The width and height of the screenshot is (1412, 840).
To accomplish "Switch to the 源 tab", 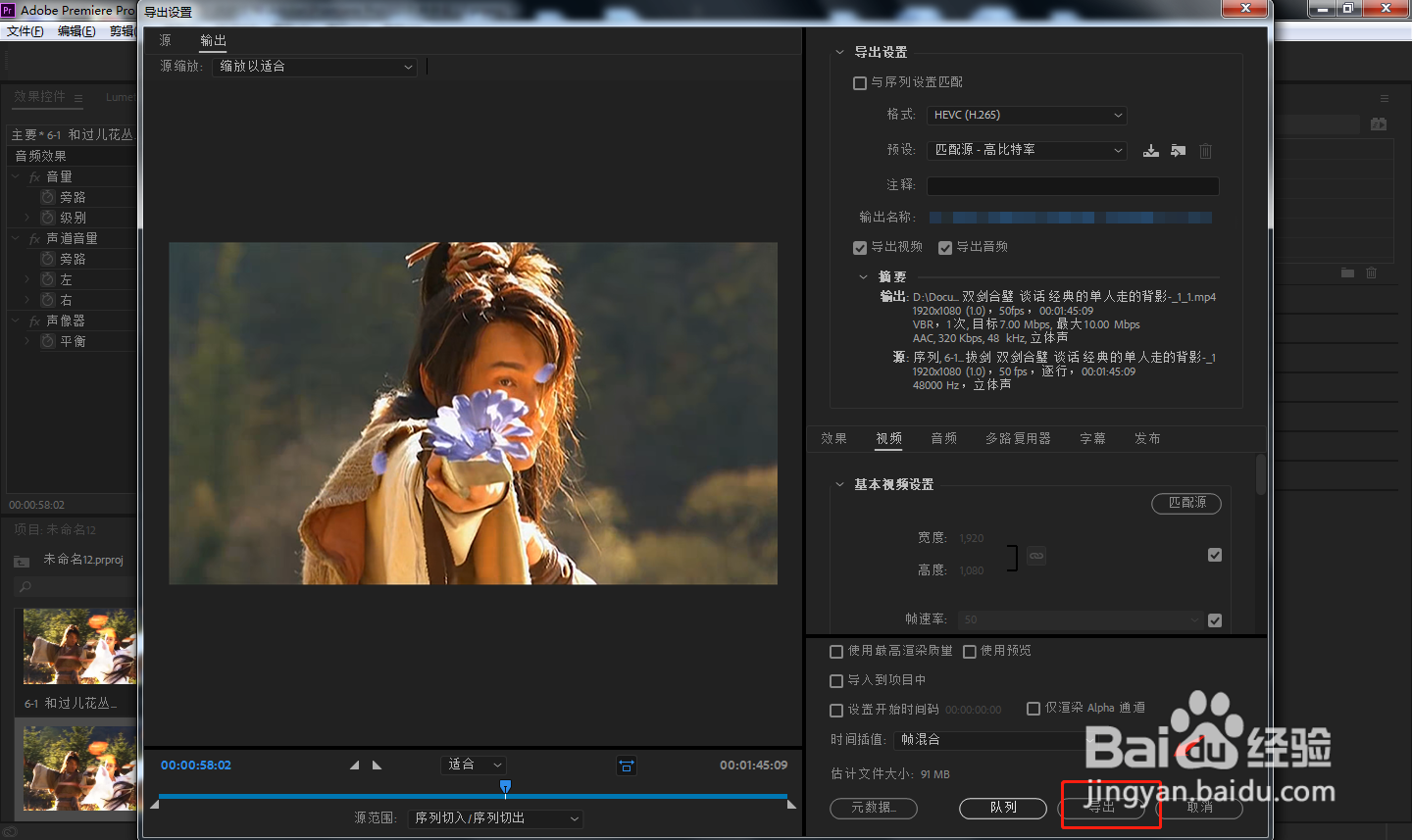I will click(x=165, y=41).
